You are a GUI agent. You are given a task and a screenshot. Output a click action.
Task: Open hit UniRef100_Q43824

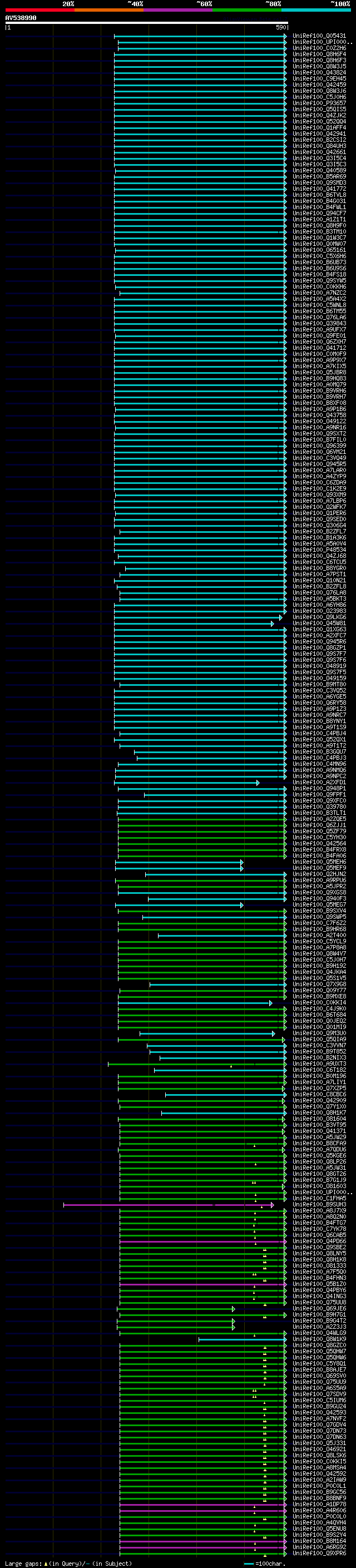pos(319,72)
